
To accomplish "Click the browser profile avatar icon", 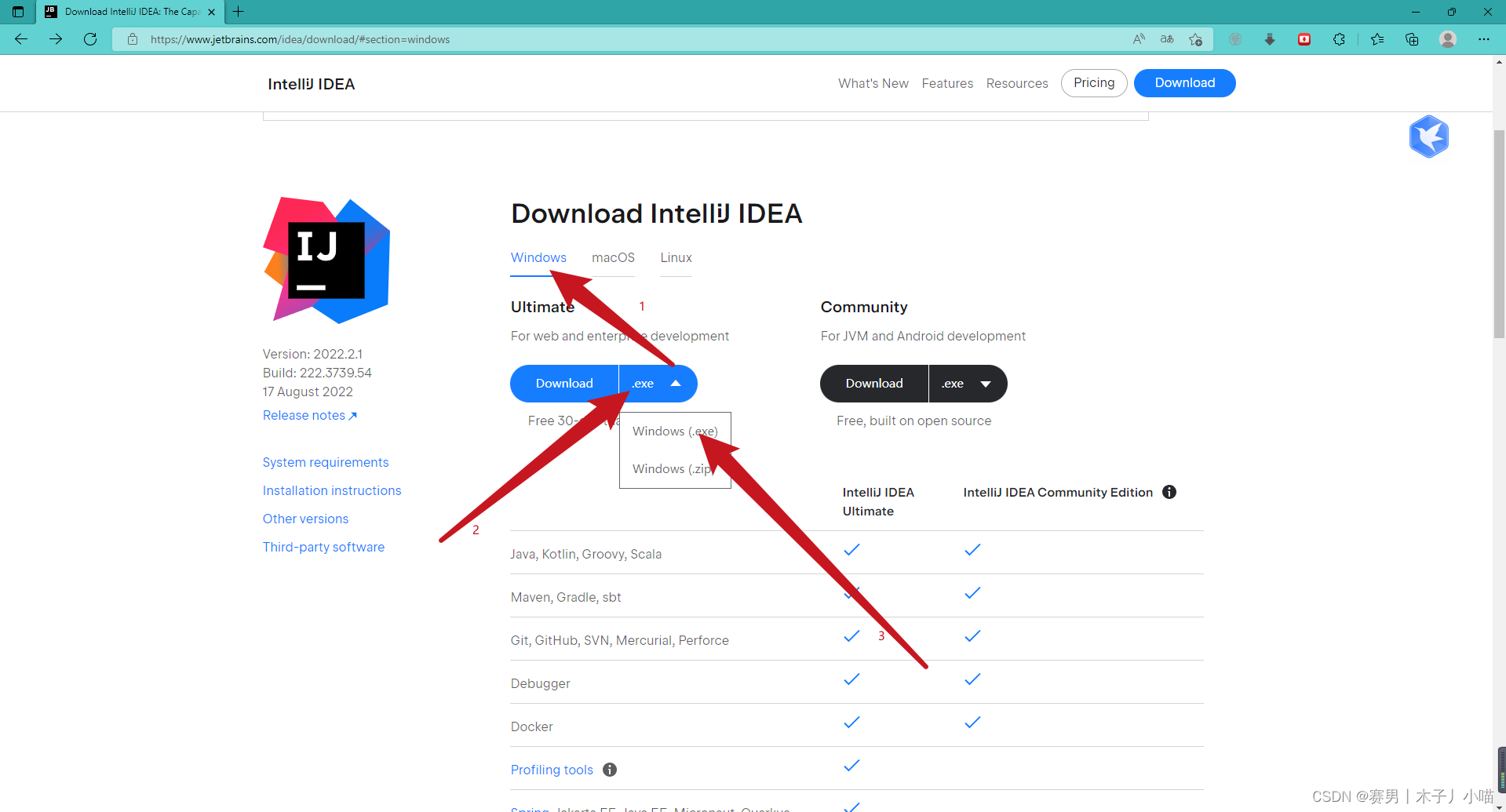I will point(1447,38).
